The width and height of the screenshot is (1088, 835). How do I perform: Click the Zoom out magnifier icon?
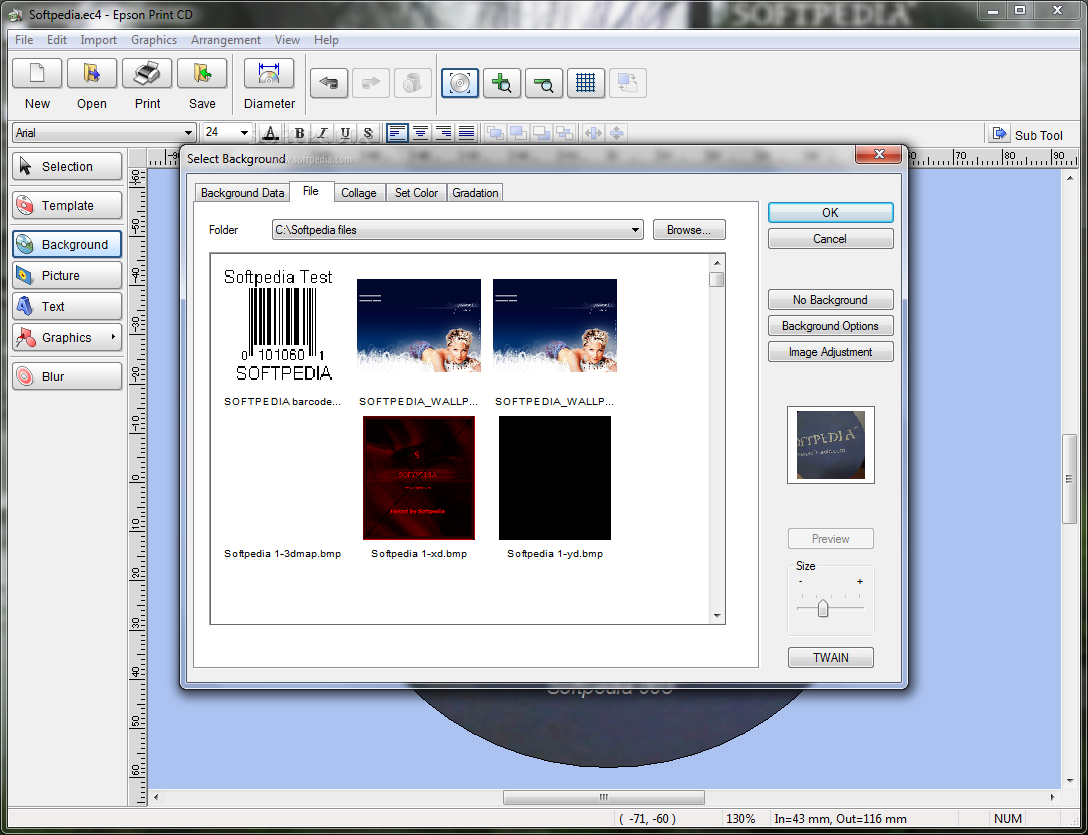544,83
